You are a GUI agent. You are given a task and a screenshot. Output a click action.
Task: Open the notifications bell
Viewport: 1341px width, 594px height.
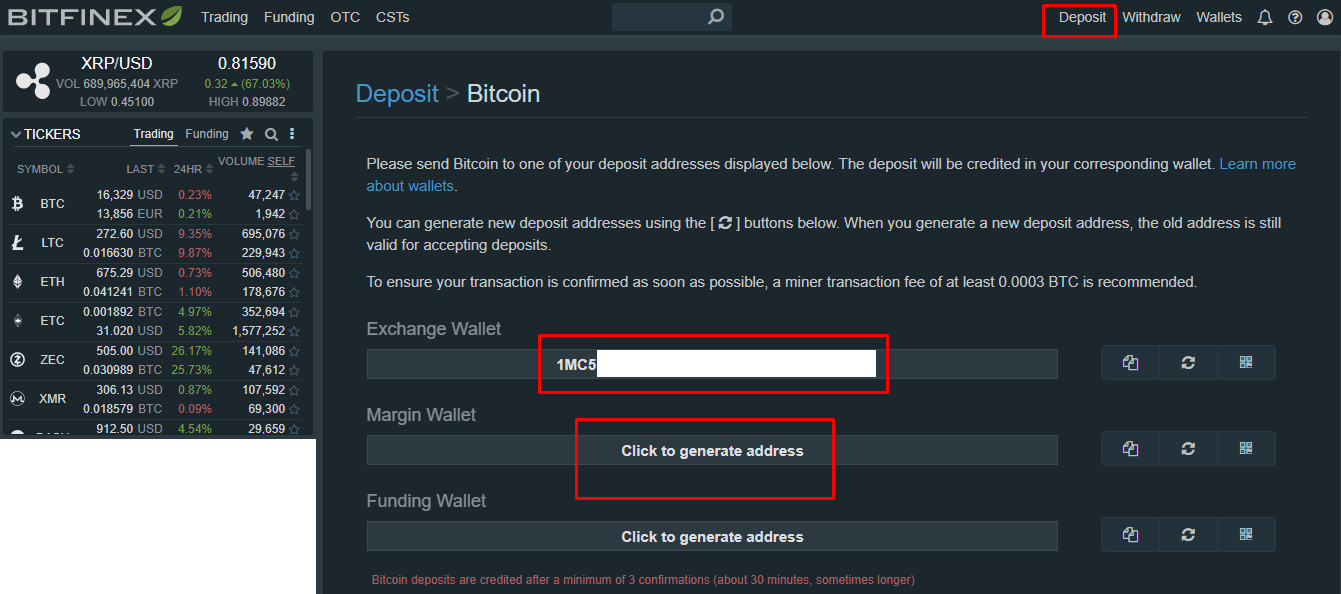click(1265, 18)
